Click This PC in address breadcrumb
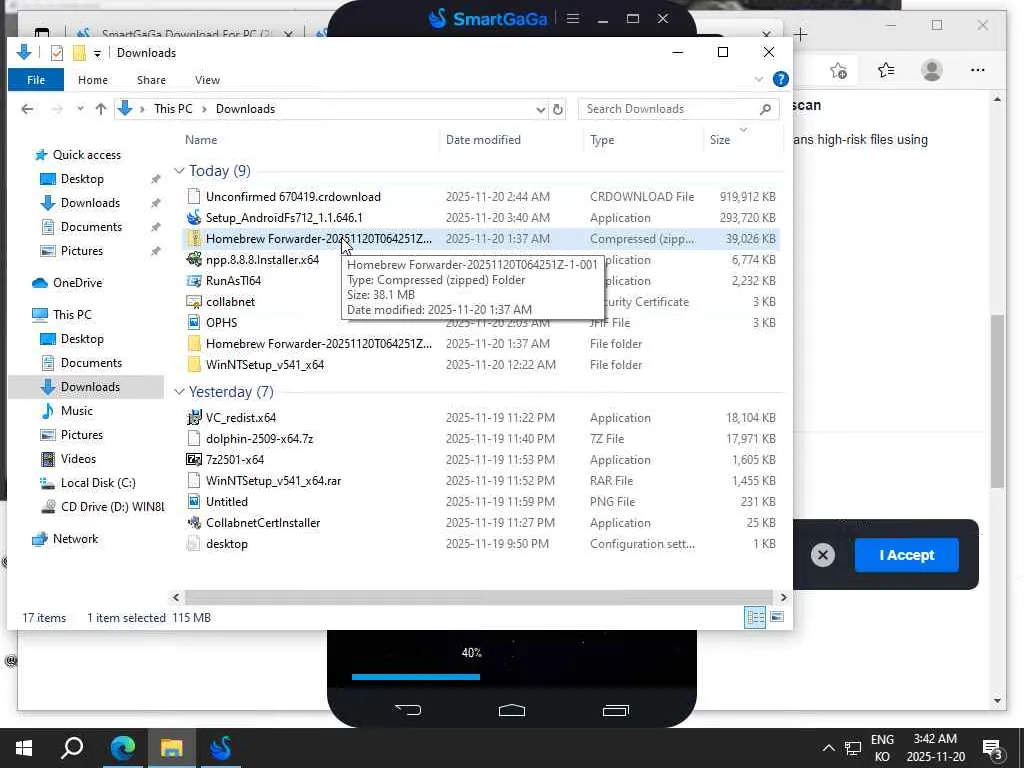 173,109
